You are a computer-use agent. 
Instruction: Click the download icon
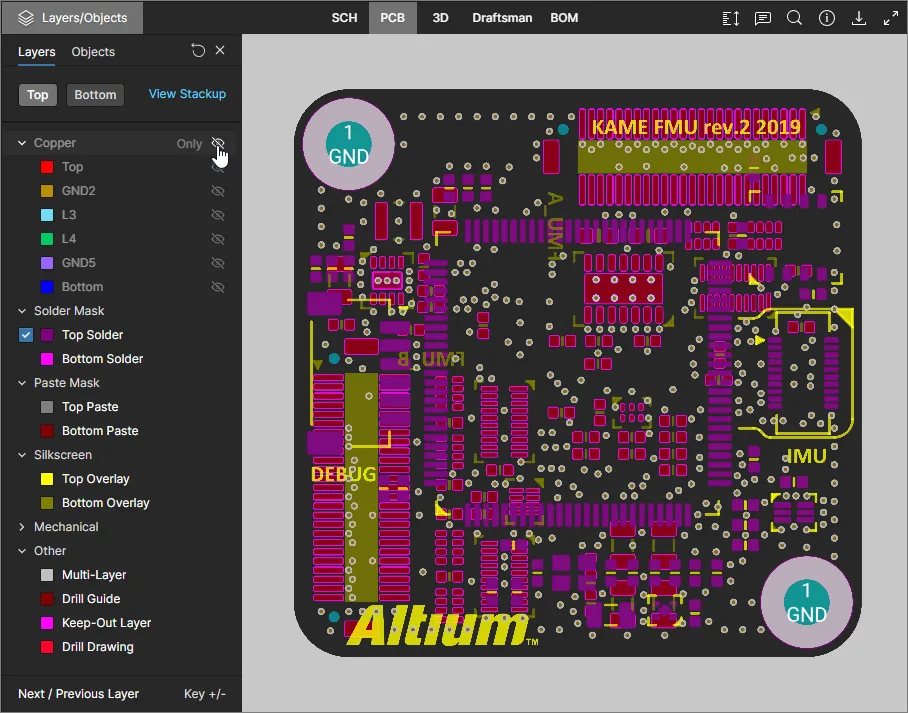pyautogui.click(x=858, y=18)
